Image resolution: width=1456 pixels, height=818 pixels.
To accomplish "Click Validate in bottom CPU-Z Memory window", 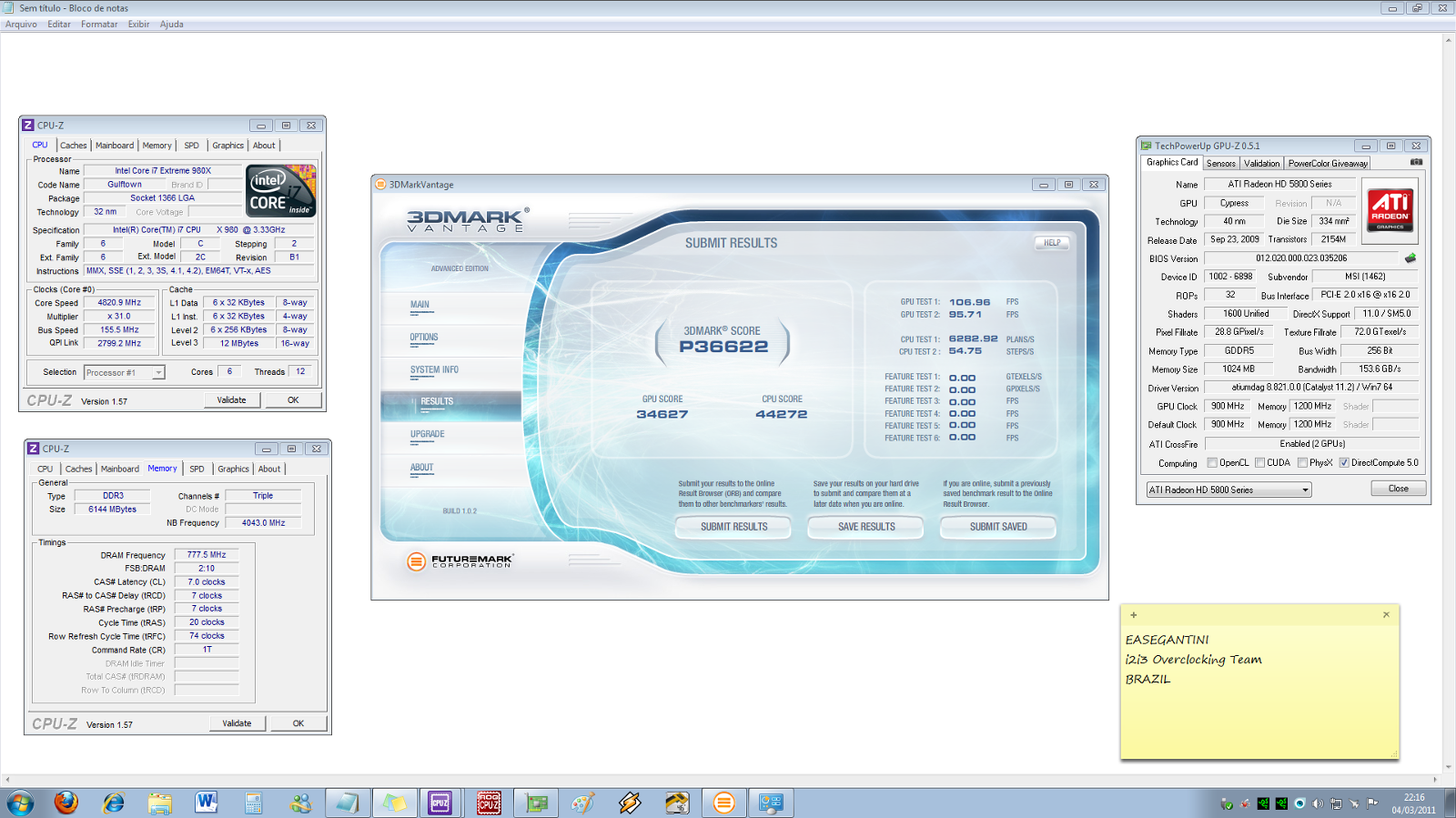I will point(237,723).
